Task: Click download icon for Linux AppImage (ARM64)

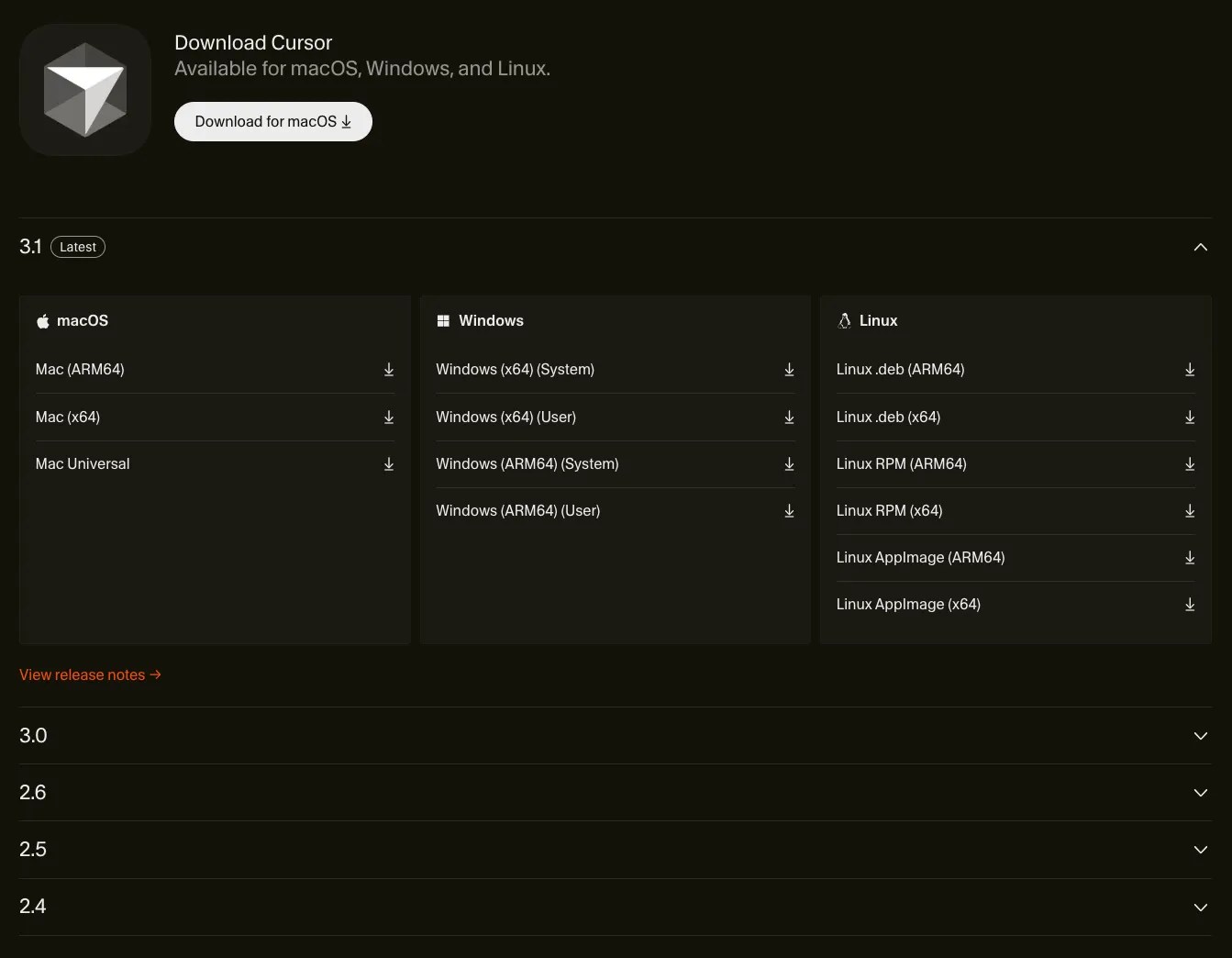Action: coord(1190,558)
